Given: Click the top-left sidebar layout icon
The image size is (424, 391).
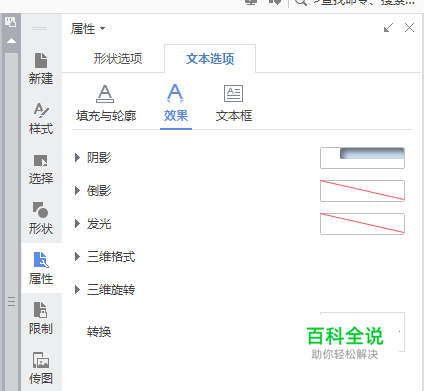Looking at the screenshot, I should (x=10, y=22).
